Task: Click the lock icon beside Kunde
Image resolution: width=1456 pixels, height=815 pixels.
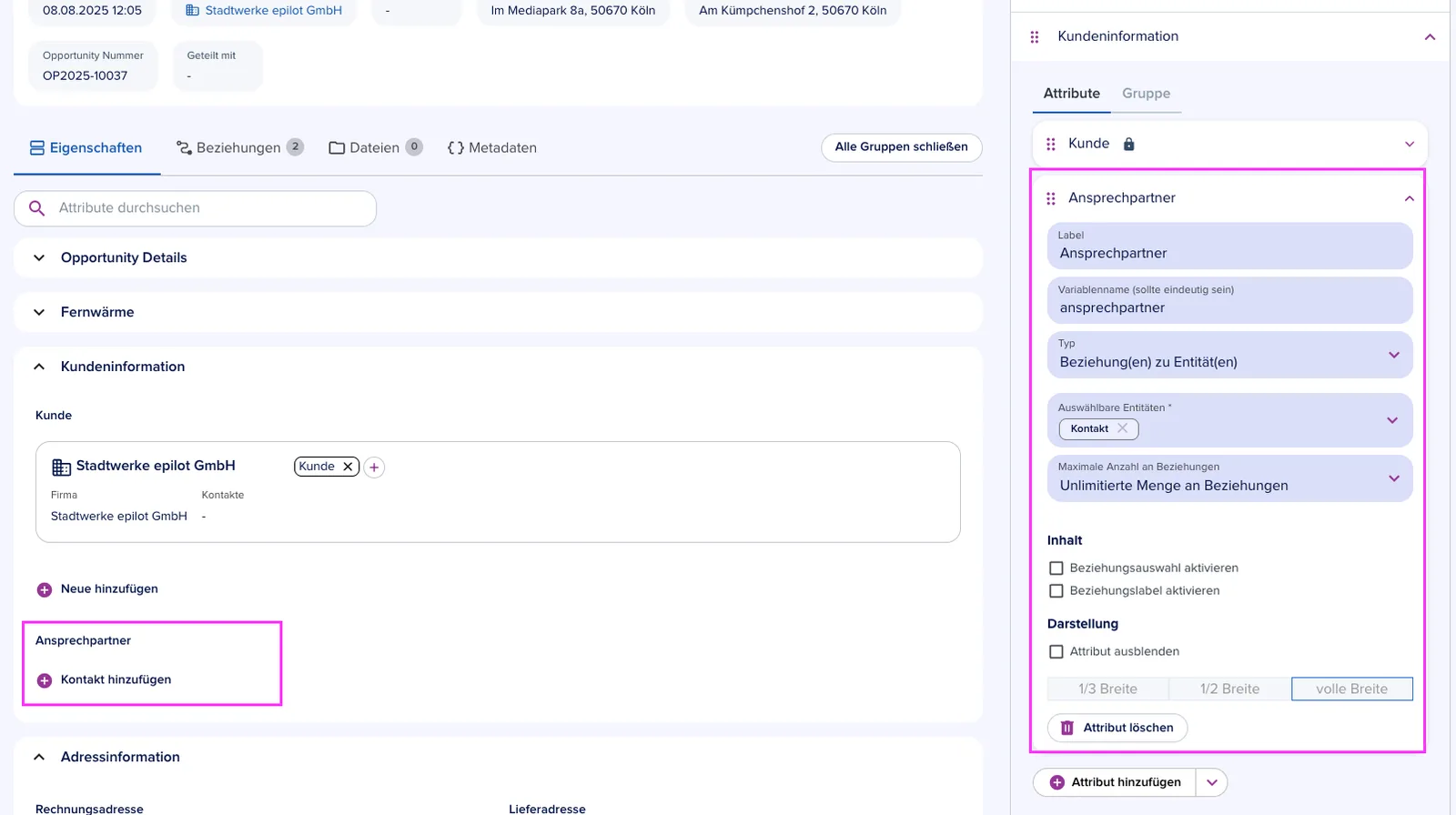Action: [x=1128, y=144]
